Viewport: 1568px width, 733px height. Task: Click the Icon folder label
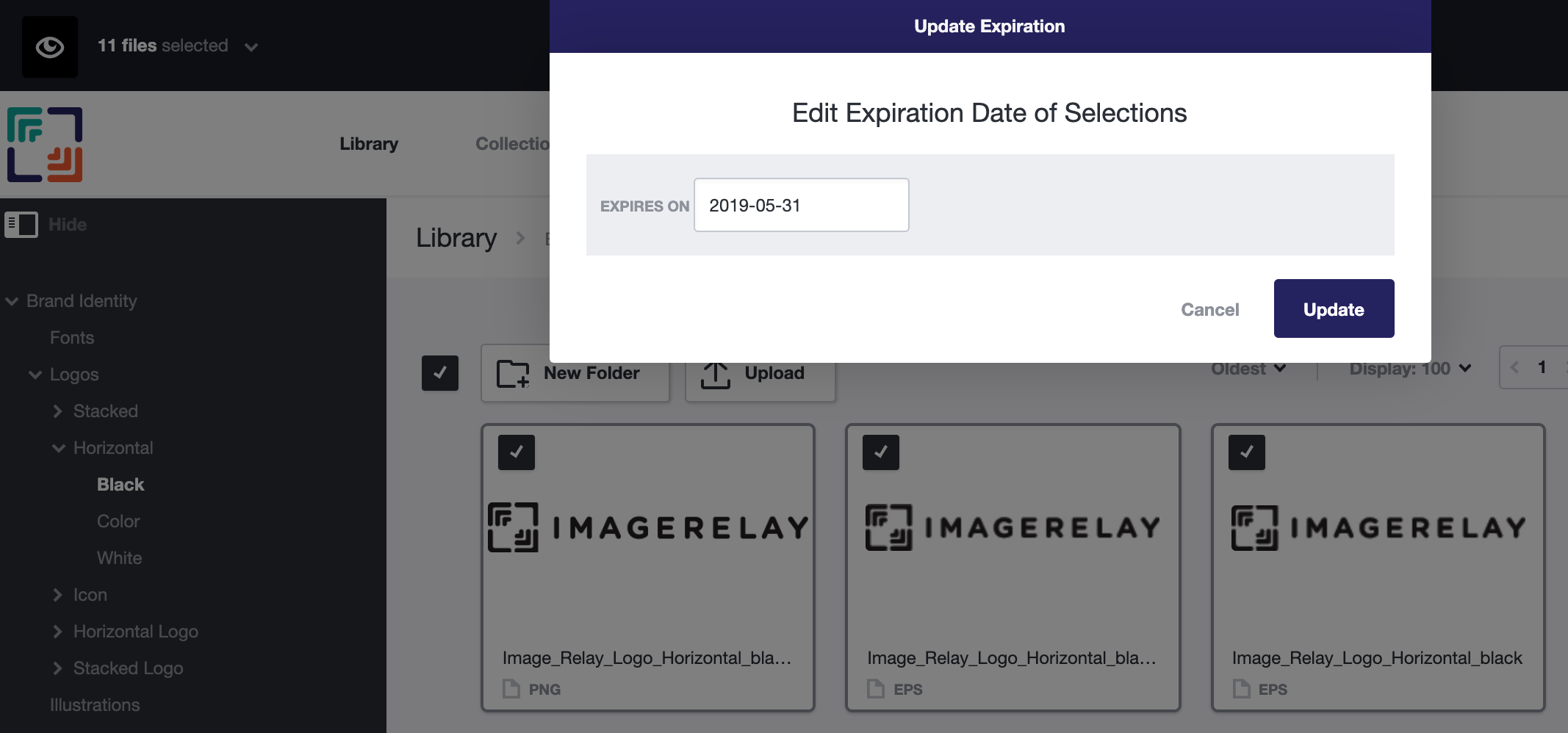click(x=90, y=595)
